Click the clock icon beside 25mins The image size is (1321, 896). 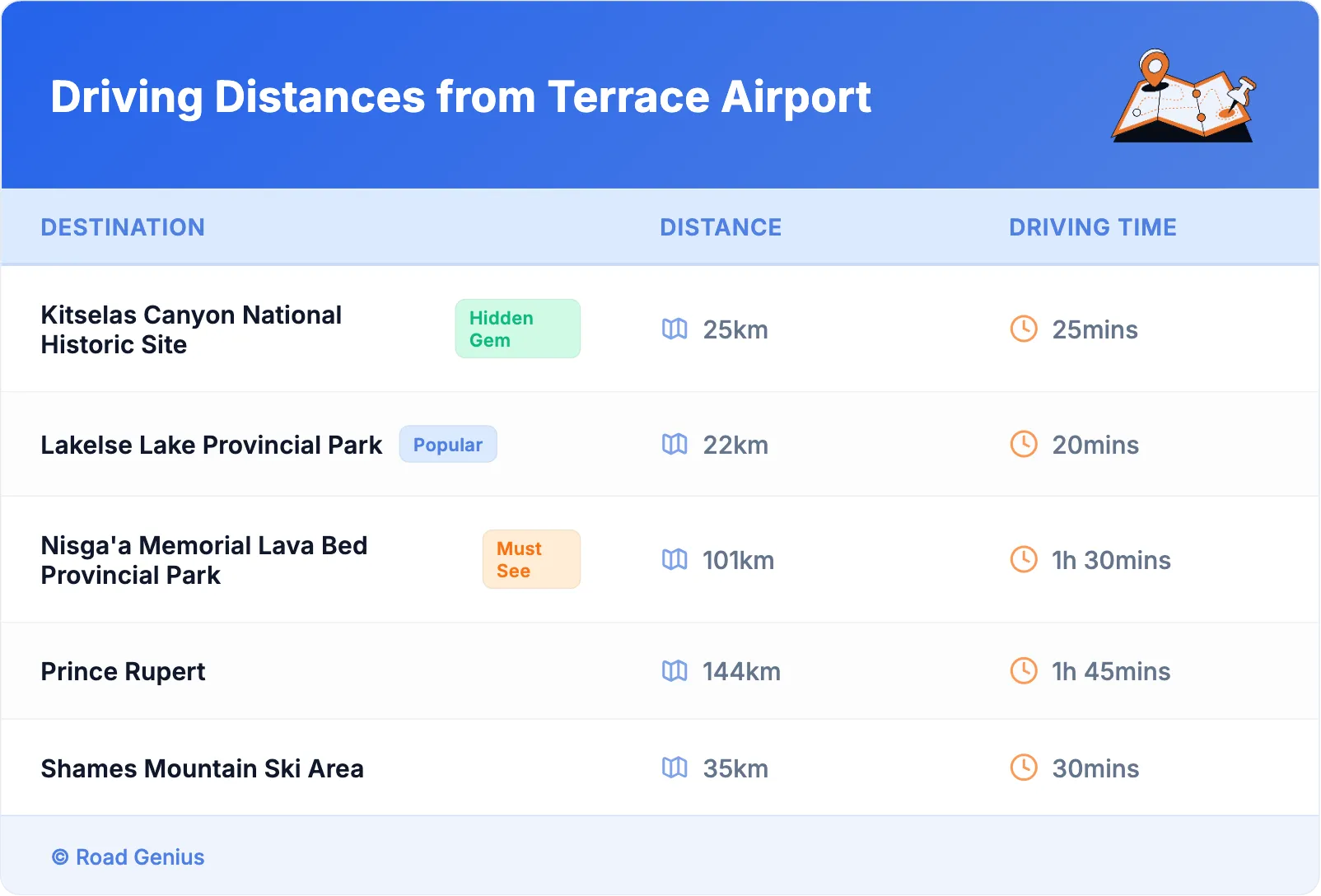(x=1024, y=329)
